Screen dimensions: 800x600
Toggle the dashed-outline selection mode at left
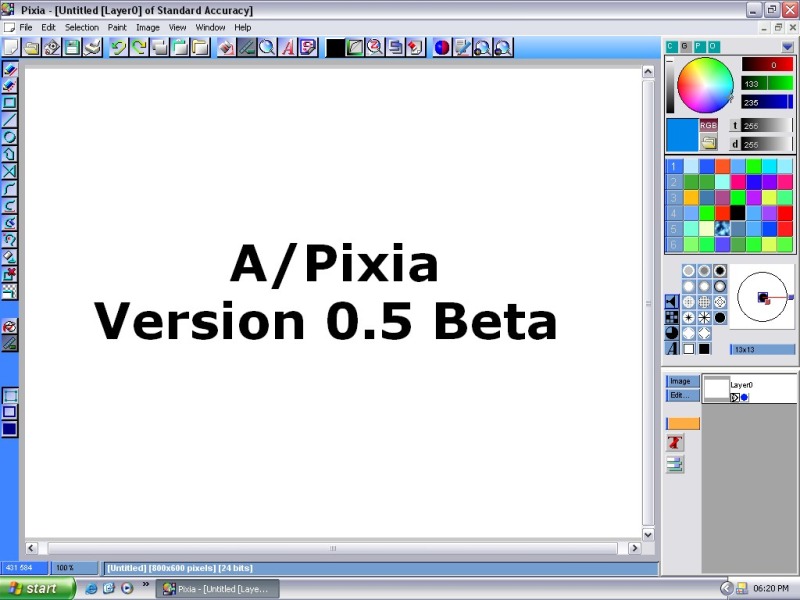[10, 395]
